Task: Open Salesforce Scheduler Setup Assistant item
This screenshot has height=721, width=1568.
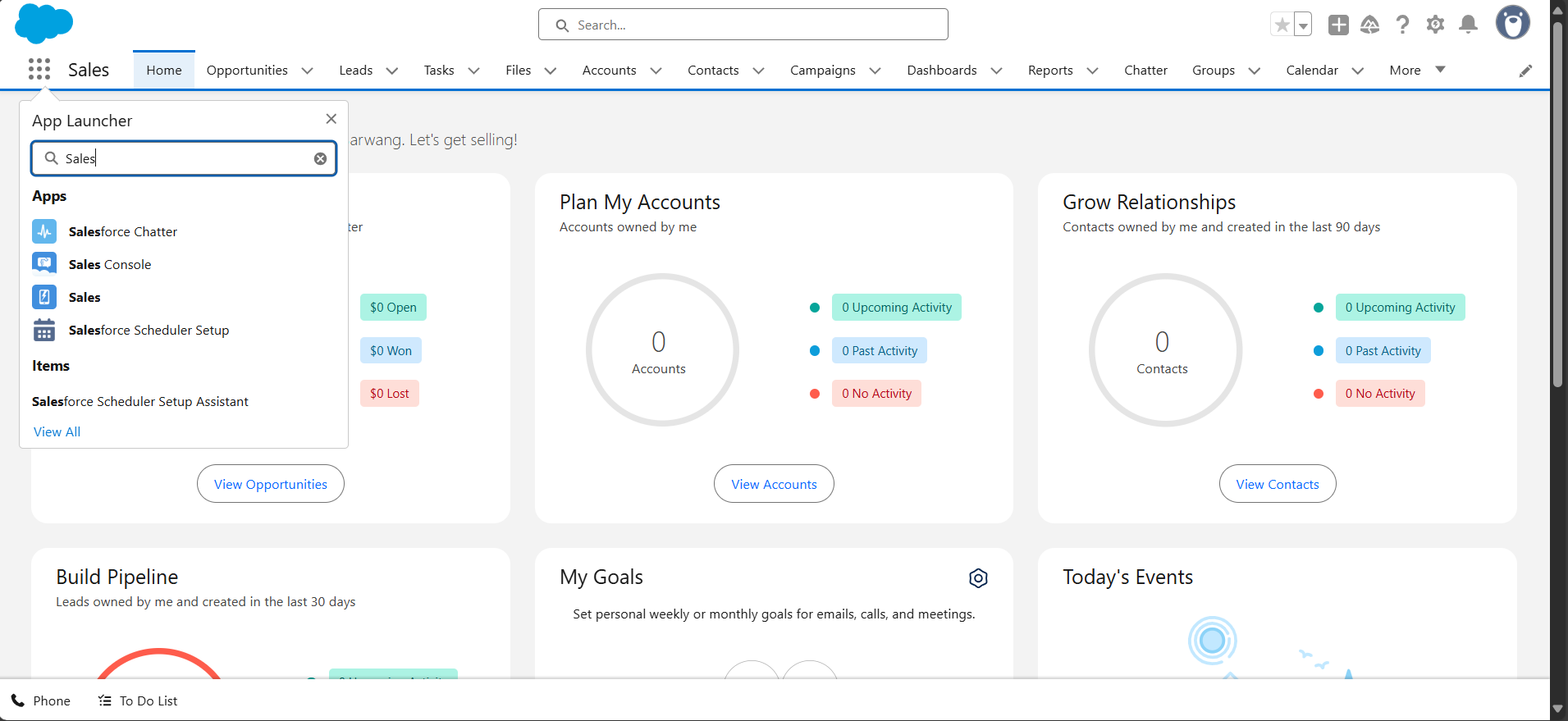Action: pyautogui.click(x=140, y=401)
